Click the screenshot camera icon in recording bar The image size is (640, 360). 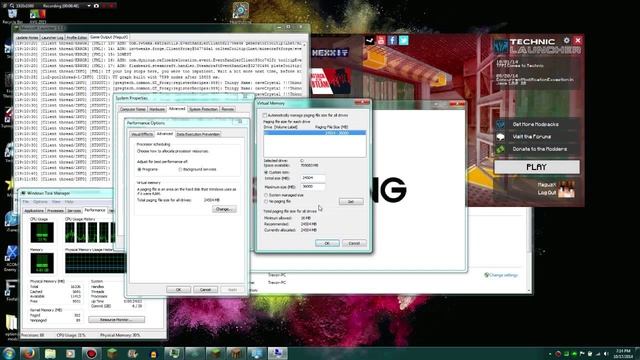pos(96,6)
